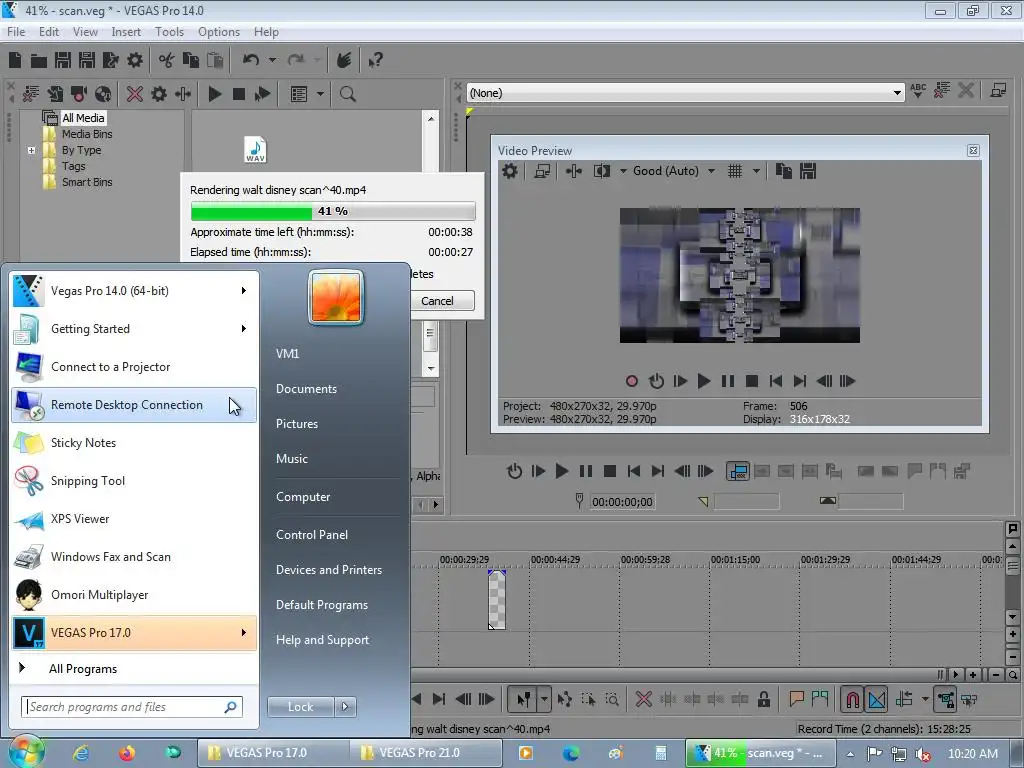Search media with the magnifier icon
Screen dimensions: 1024x768
[x=347, y=94]
